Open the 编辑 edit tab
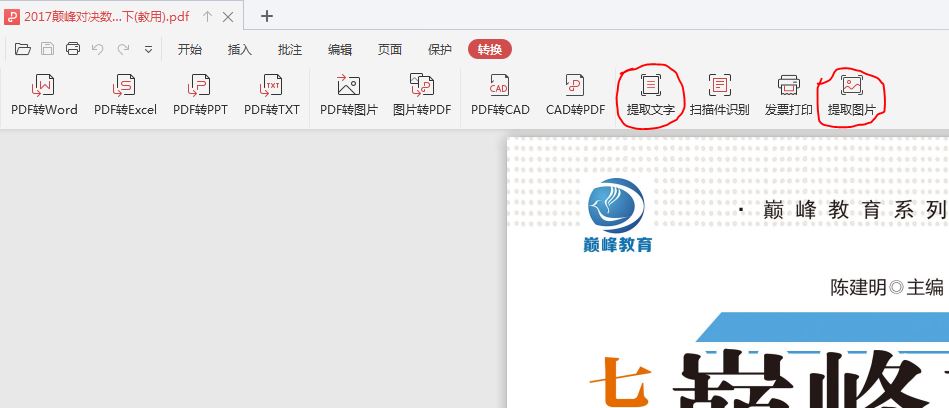 (340, 50)
